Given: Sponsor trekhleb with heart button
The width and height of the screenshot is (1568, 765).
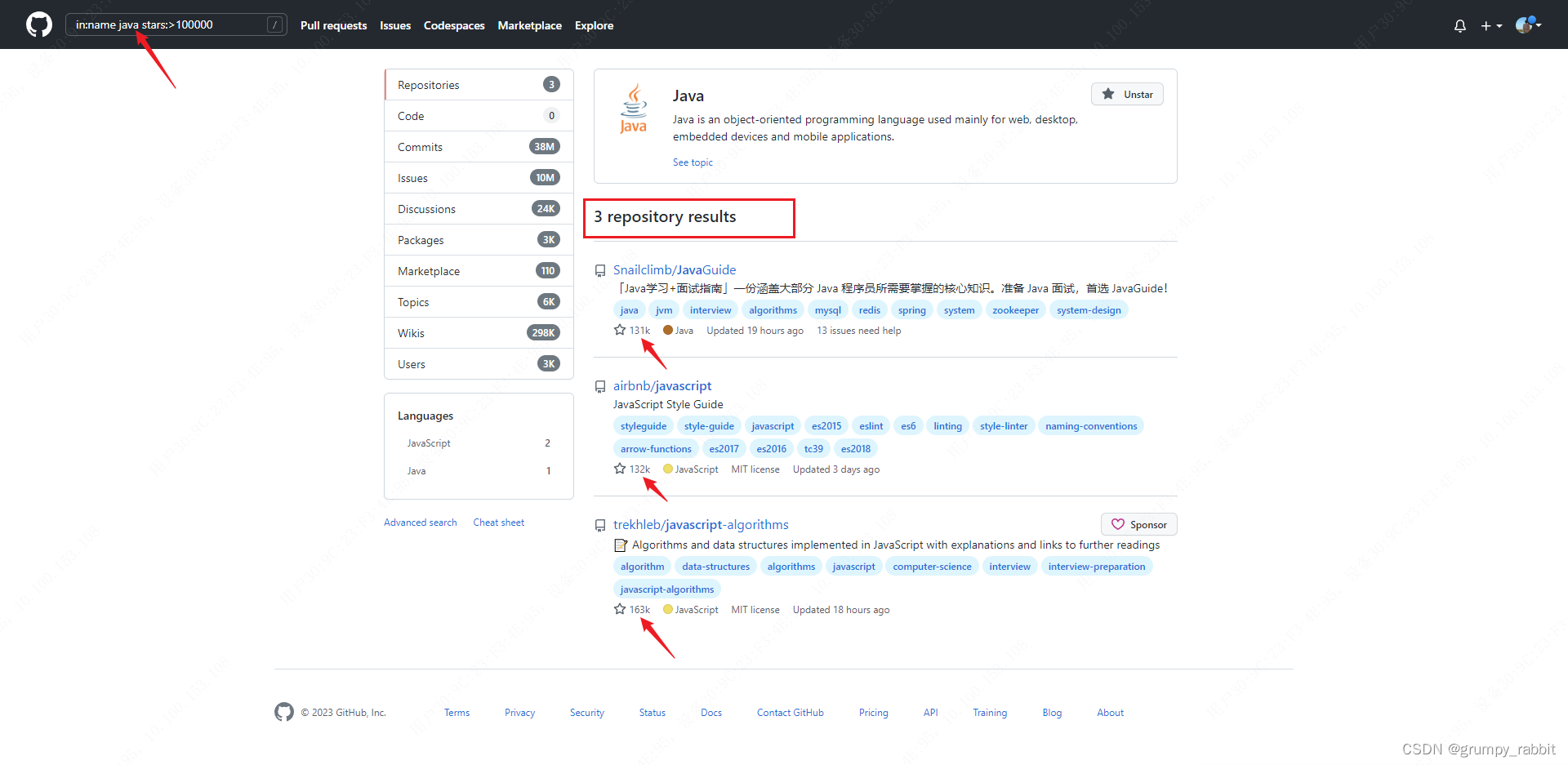Looking at the screenshot, I should [1138, 524].
